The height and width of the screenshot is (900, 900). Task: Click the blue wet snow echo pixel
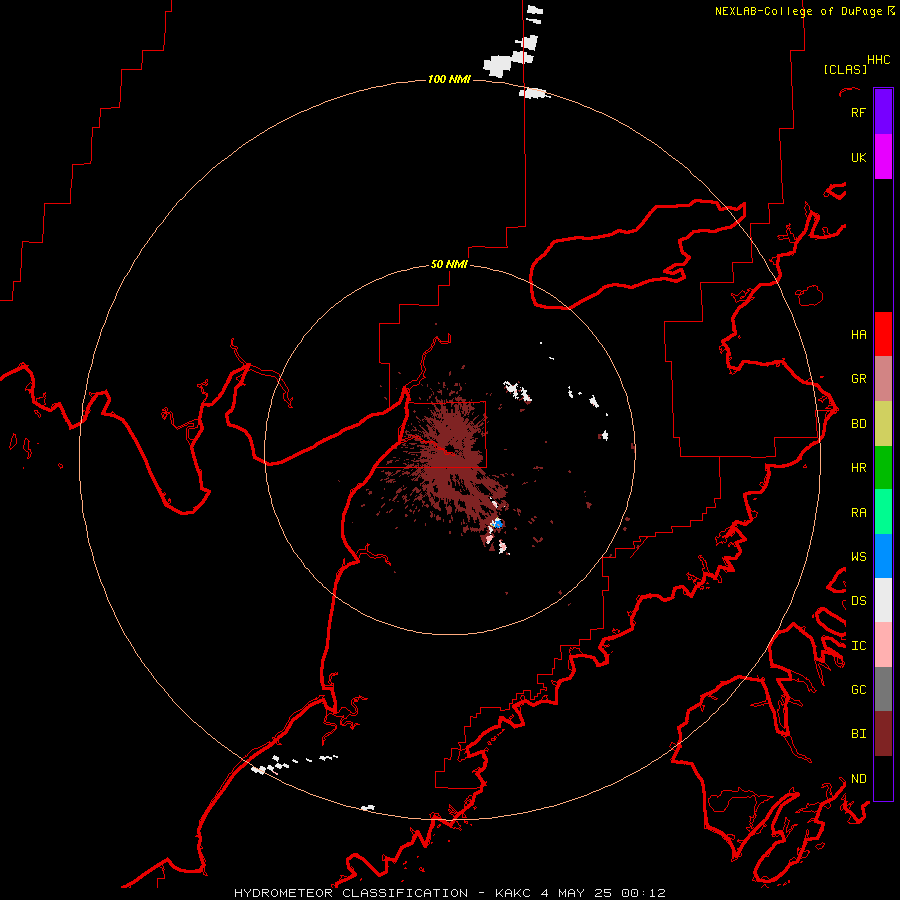(498, 523)
